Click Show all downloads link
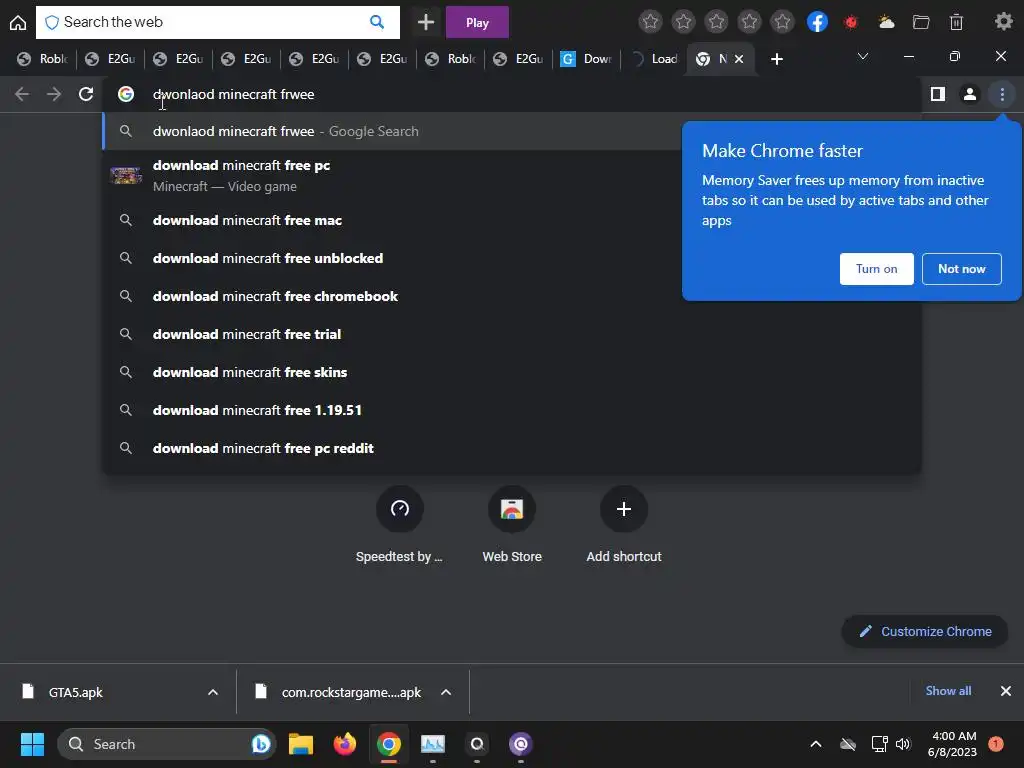Image resolution: width=1024 pixels, height=768 pixels. (948, 691)
